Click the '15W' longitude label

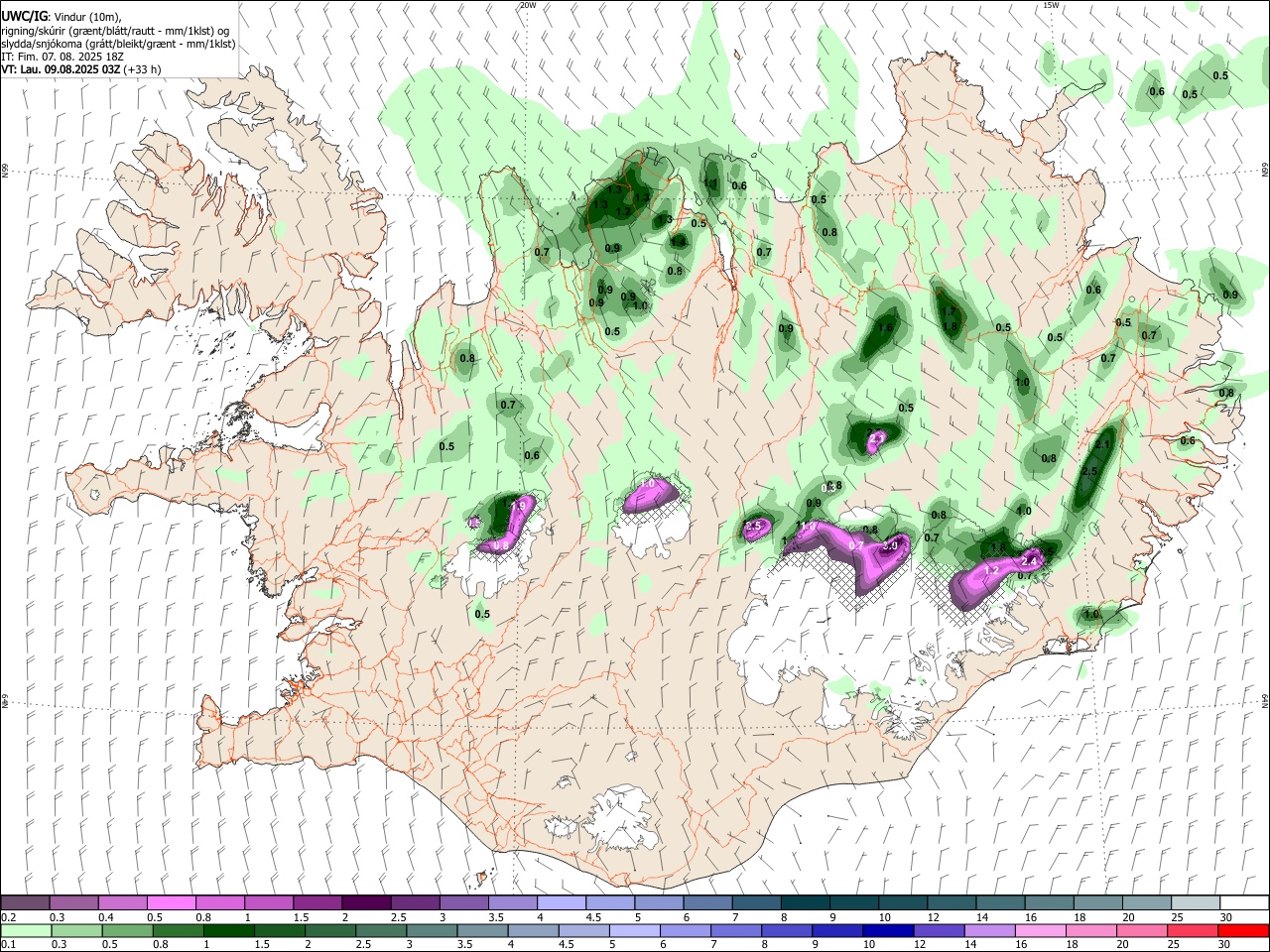pyautogui.click(x=1051, y=5)
